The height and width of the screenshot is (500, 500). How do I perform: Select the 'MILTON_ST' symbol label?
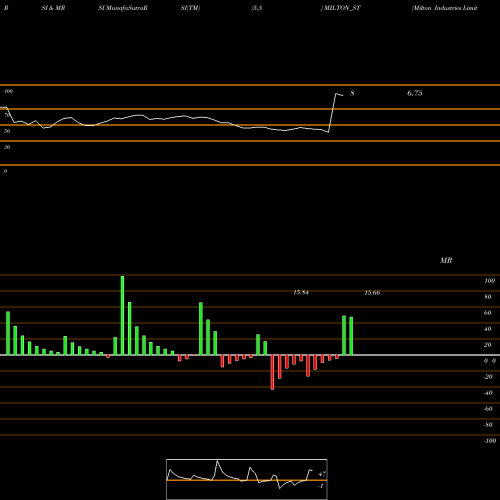pos(341,8)
